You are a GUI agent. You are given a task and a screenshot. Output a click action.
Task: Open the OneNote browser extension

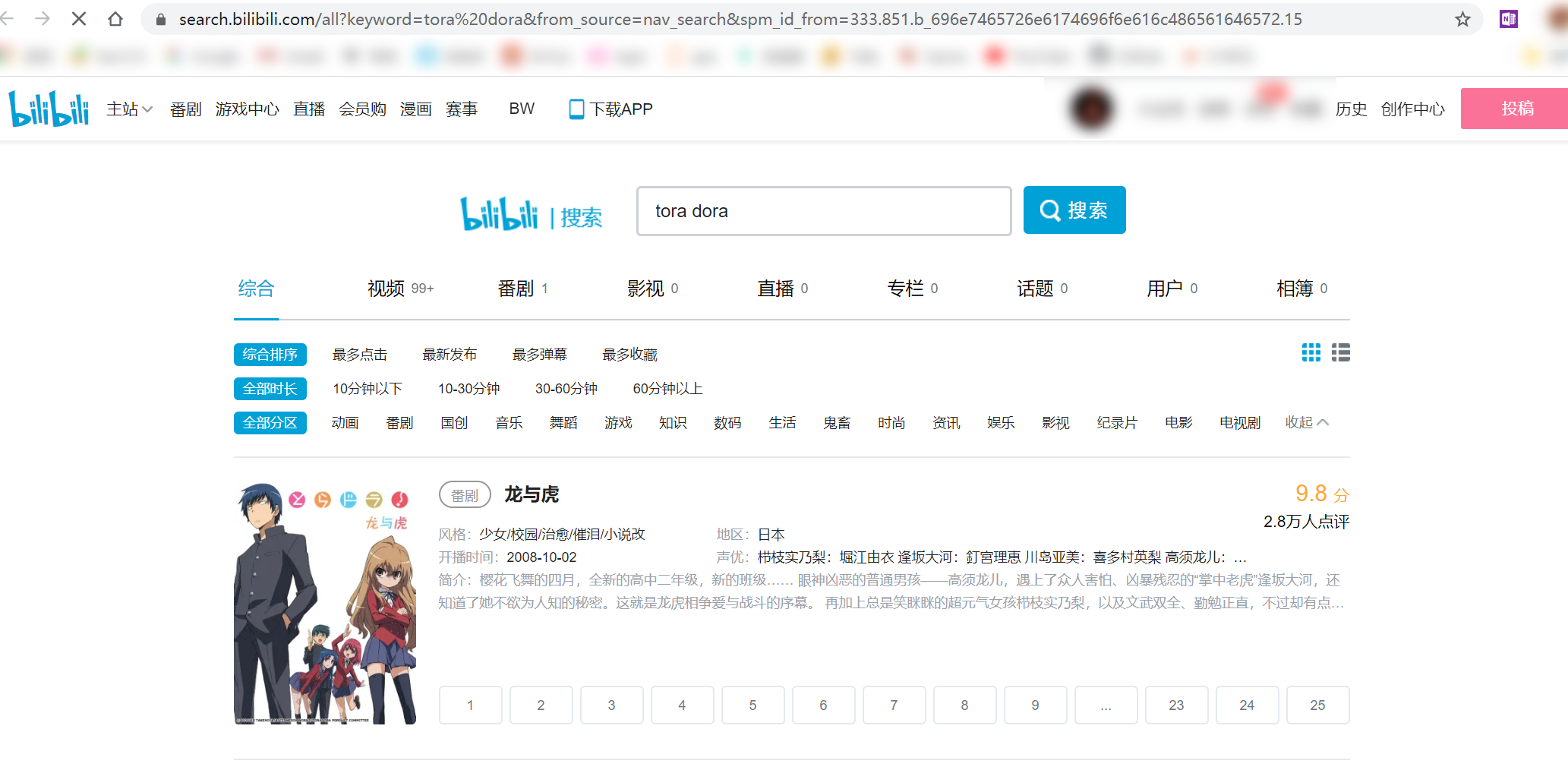click(x=1508, y=19)
